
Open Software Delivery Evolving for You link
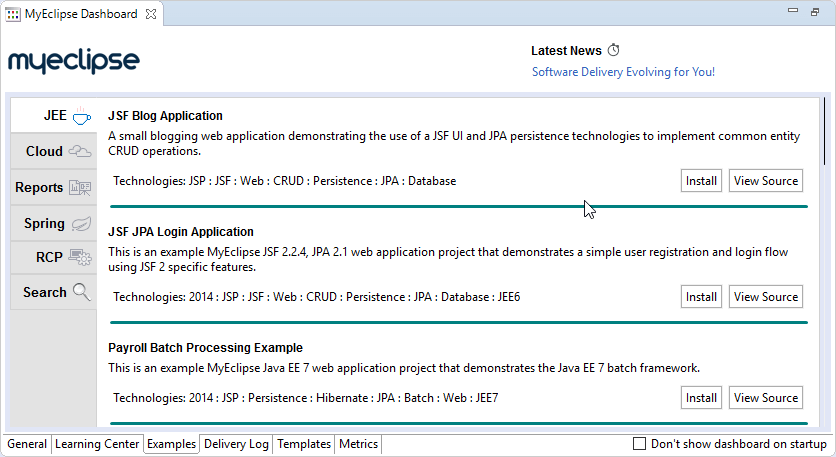point(623,72)
